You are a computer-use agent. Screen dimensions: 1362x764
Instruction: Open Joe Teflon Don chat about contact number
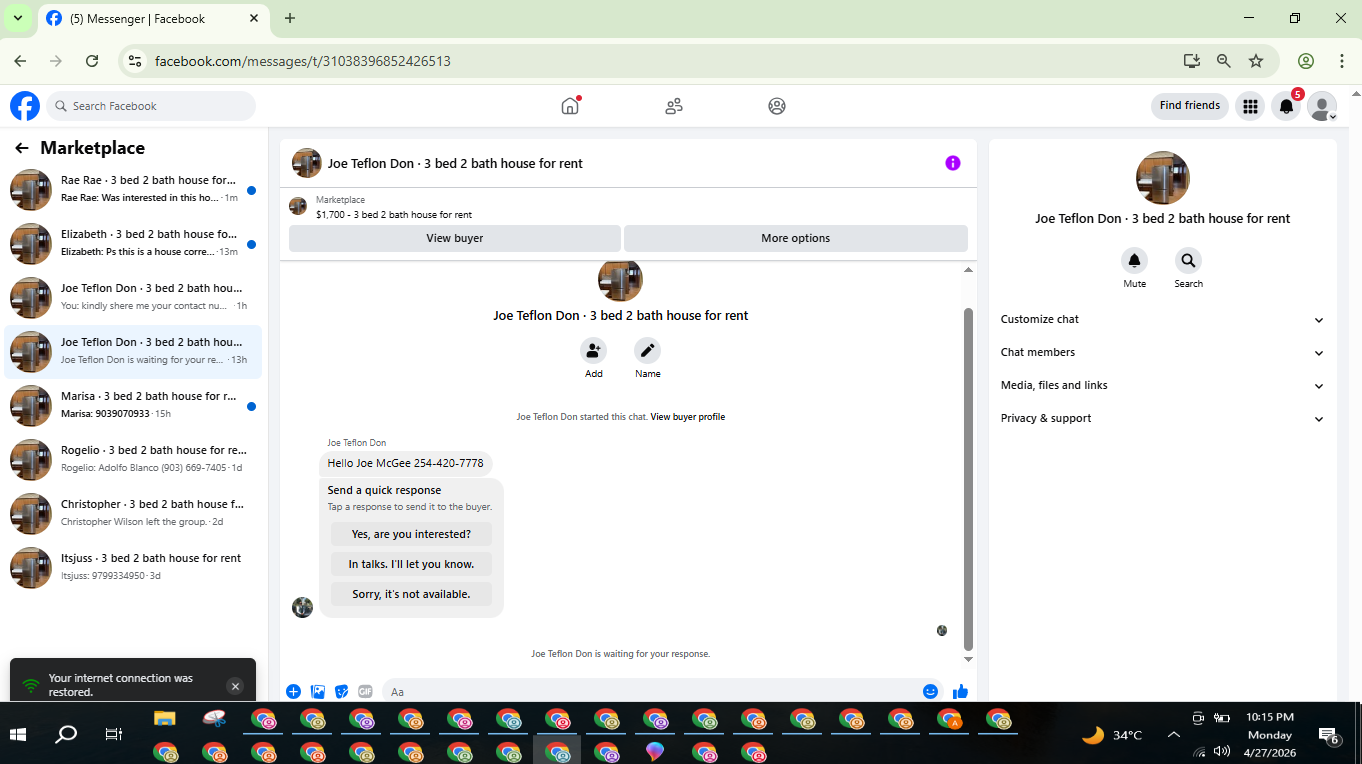point(133,297)
